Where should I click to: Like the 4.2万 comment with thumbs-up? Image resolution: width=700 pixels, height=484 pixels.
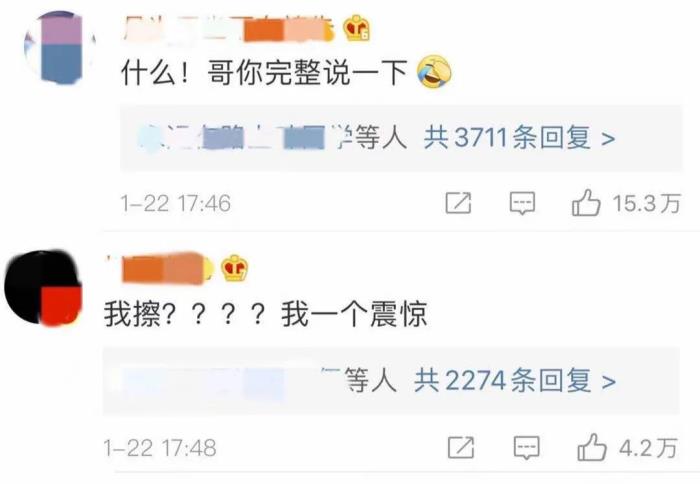point(592,447)
